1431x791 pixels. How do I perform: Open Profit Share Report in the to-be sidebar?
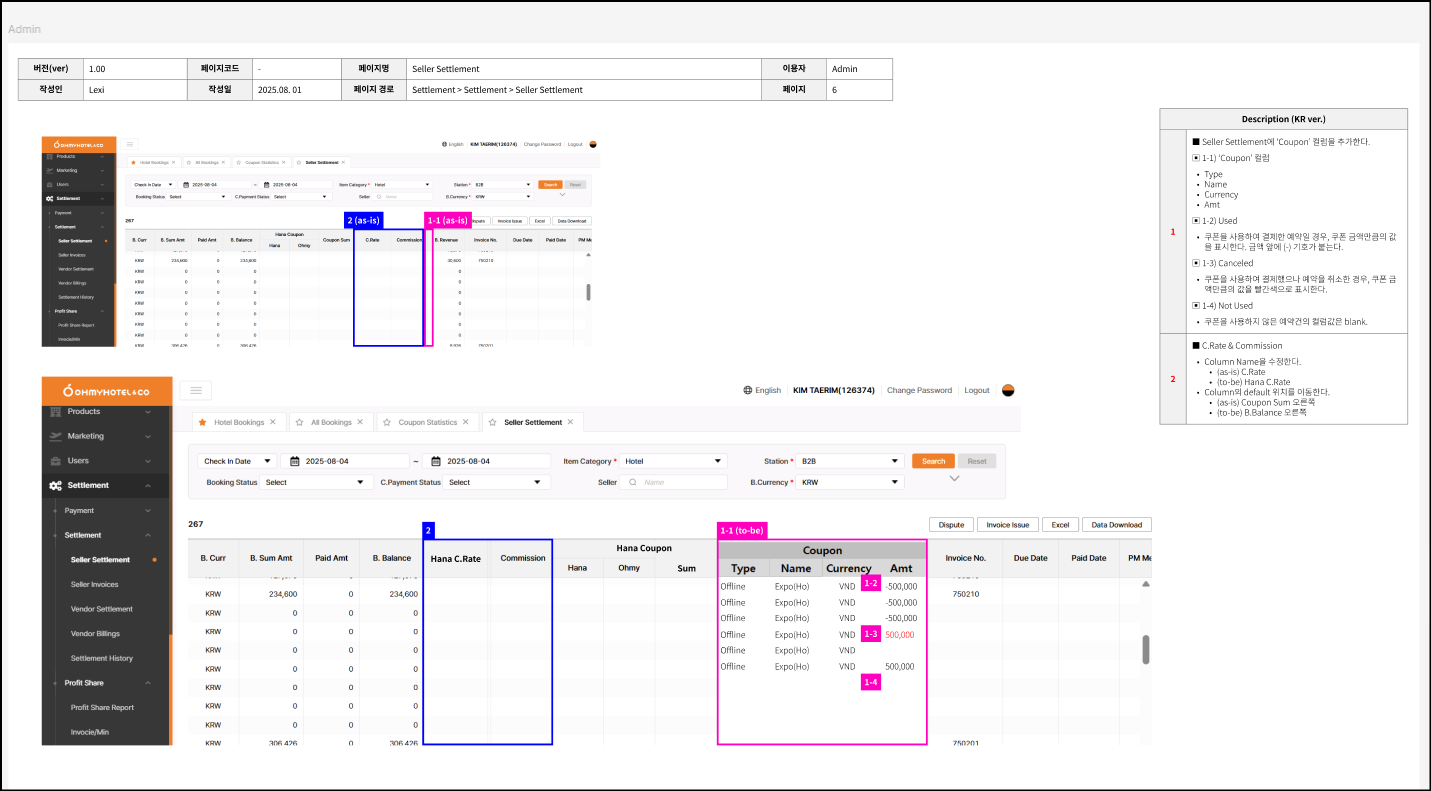[102, 707]
